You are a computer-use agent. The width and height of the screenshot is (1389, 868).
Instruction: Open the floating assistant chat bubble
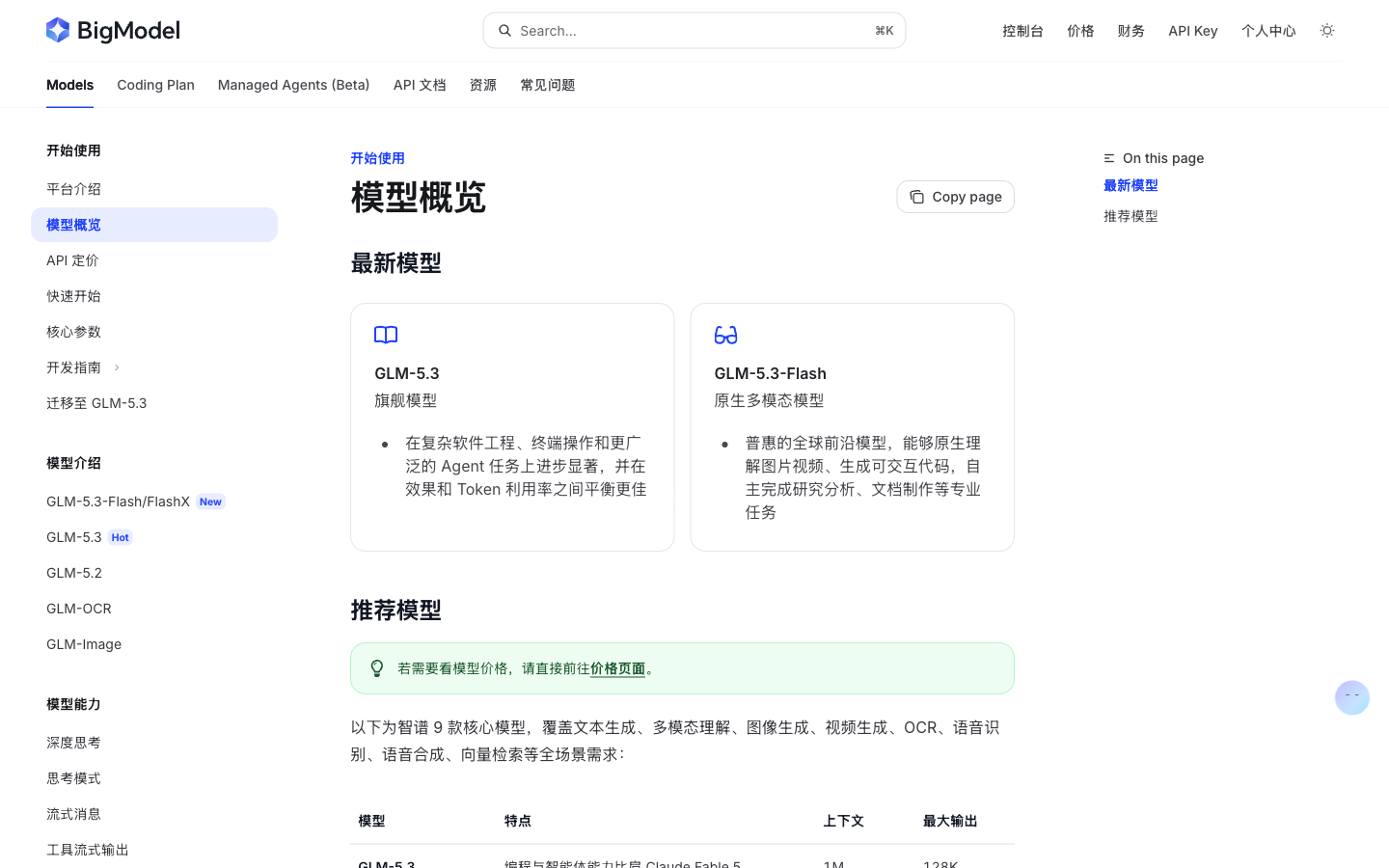tap(1352, 697)
